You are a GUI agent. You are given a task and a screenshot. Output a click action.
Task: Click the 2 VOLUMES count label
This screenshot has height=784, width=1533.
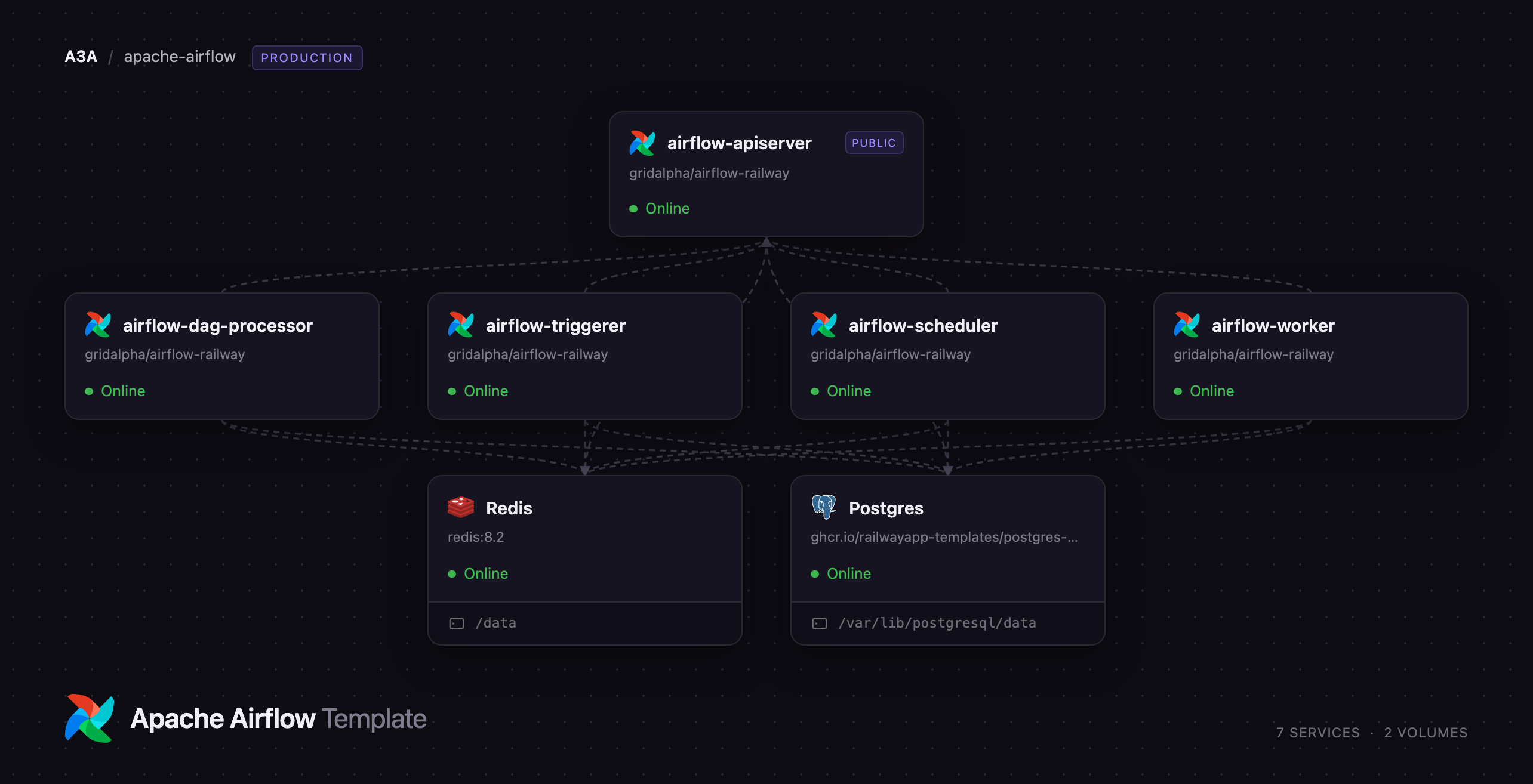[x=1426, y=733]
